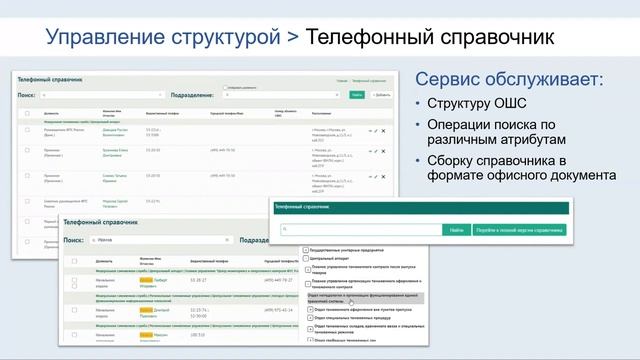
Task: Check the last visible Иванов result row checkbox
Action: (74, 335)
